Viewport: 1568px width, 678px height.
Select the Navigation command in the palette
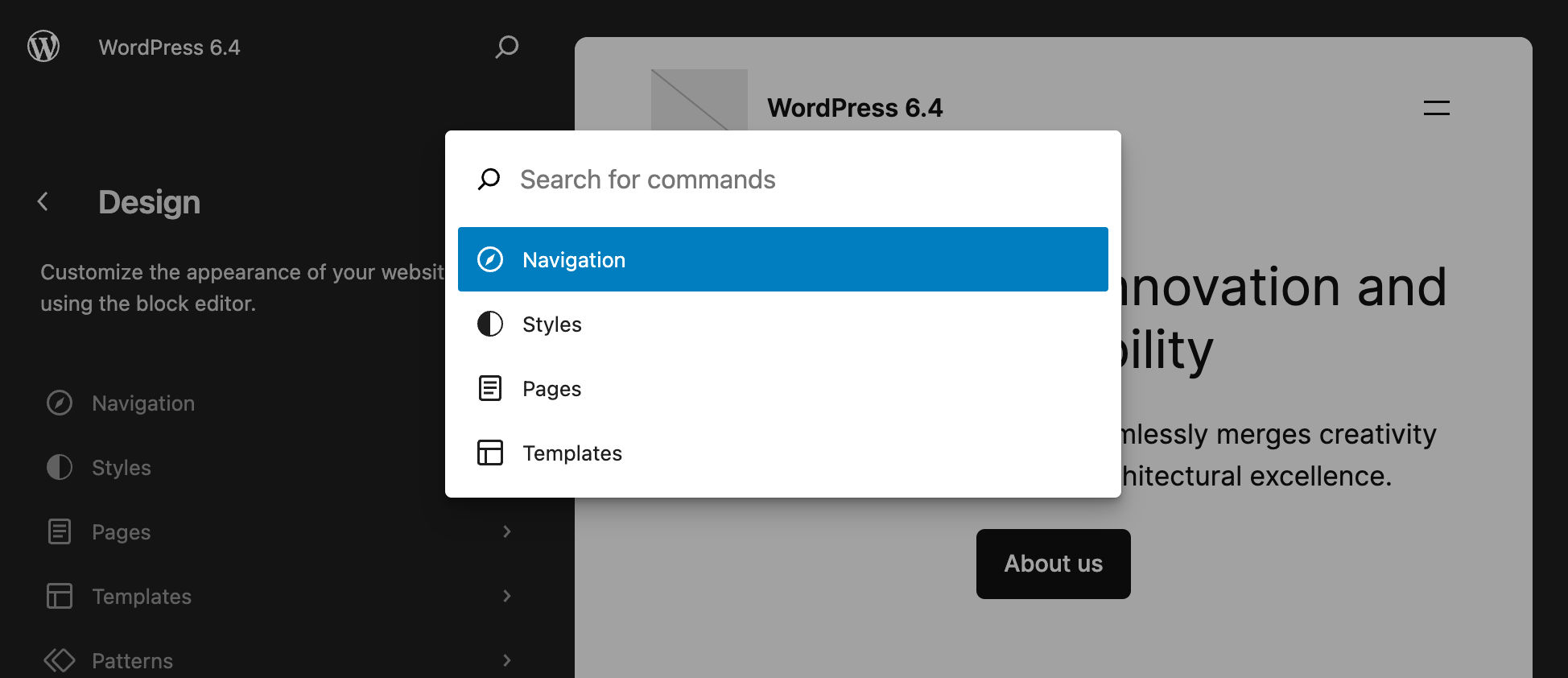pos(783,259)
